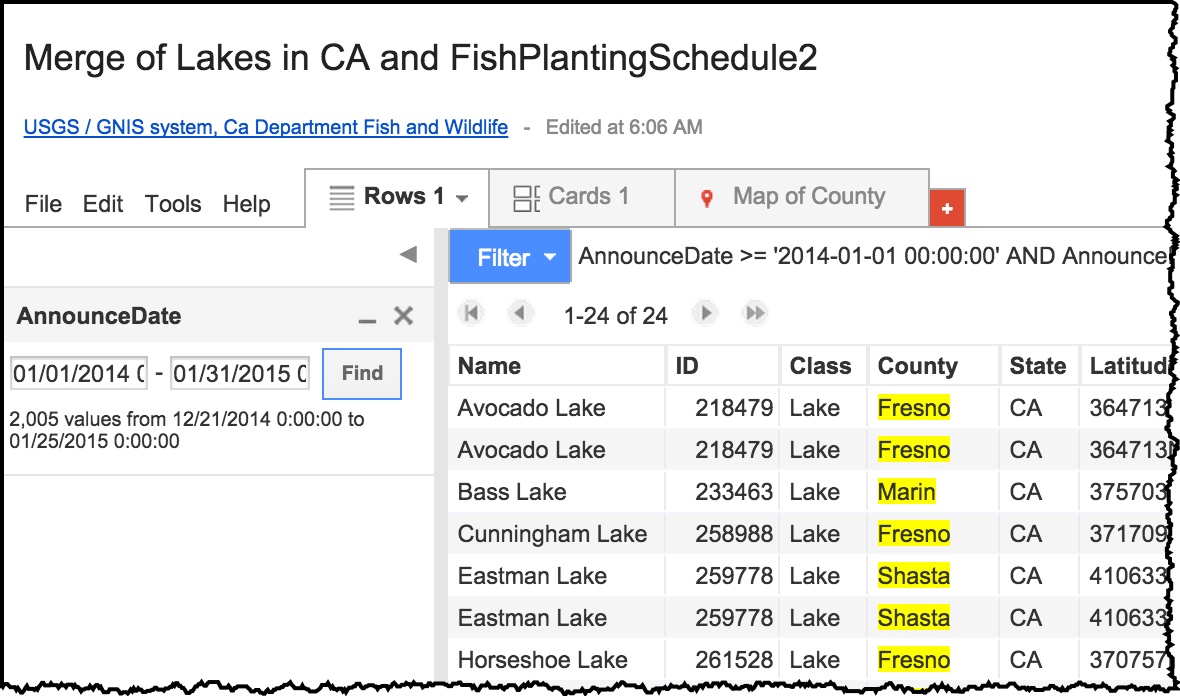Click the Find button
This screenshot has height=696, width=1180.
pos(362,374)
